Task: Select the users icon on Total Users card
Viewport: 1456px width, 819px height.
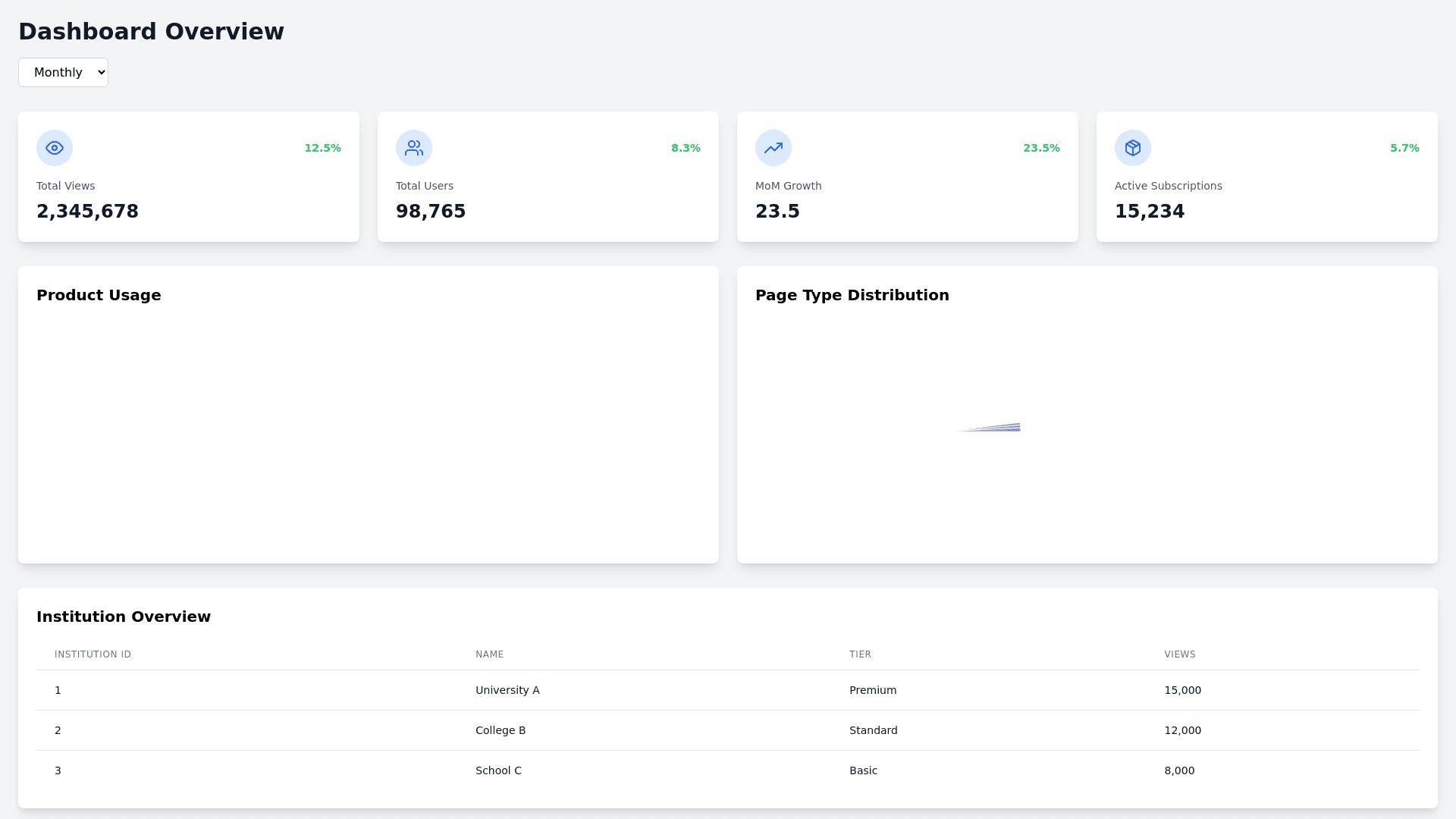Action: (413, 148)
